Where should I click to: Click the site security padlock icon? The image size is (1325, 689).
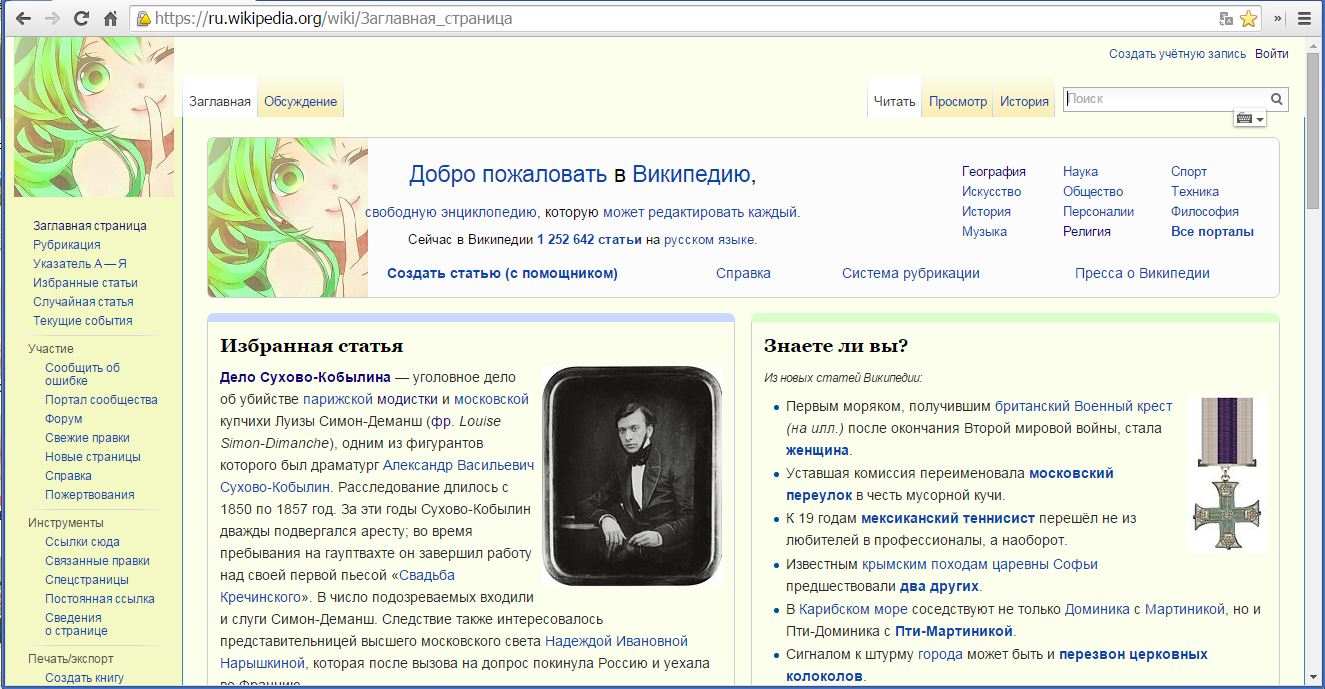click(144, 18)
